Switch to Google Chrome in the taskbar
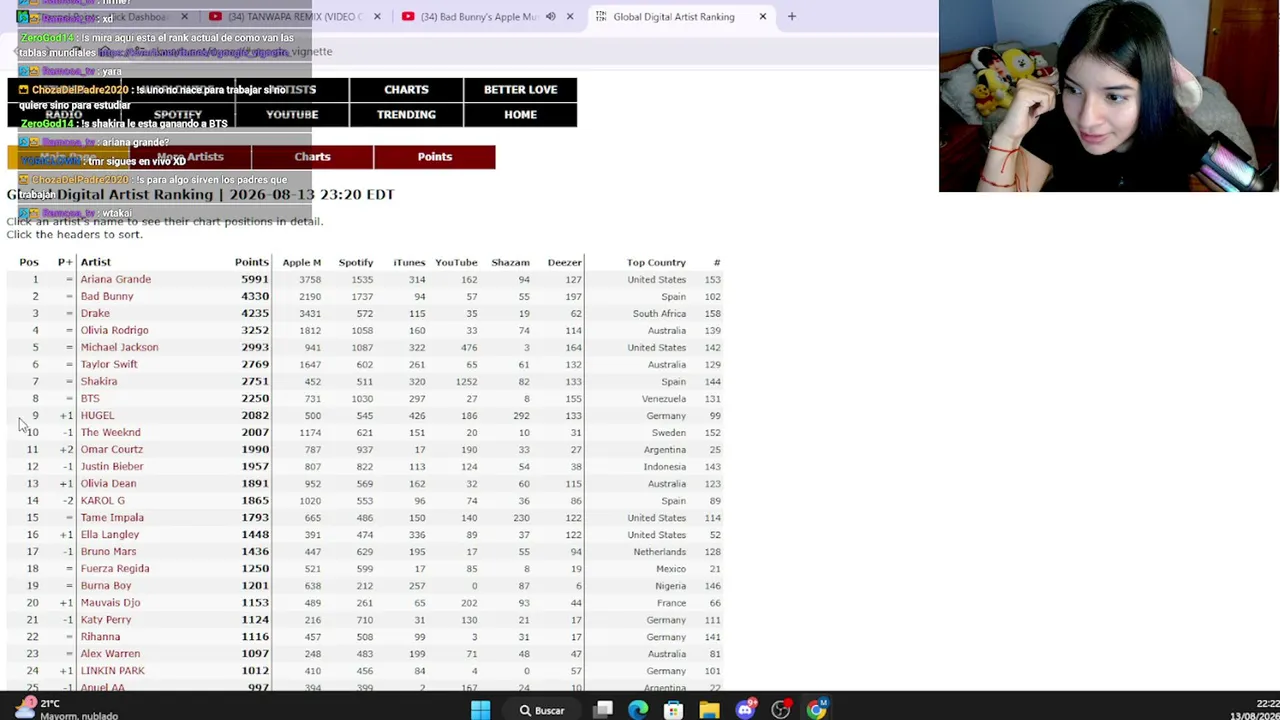The width and height of the screenshot is (1280, 720). click(x=817, y=710)
